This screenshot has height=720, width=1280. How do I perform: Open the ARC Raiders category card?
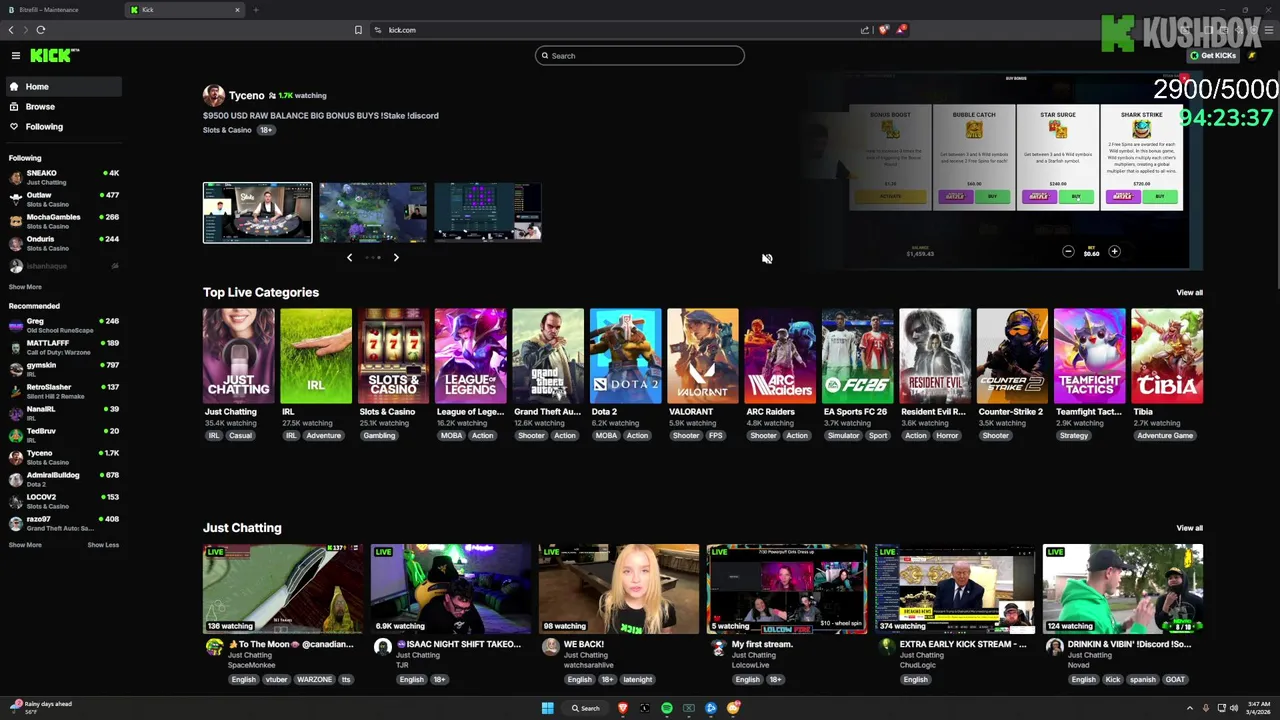[780, 356]
